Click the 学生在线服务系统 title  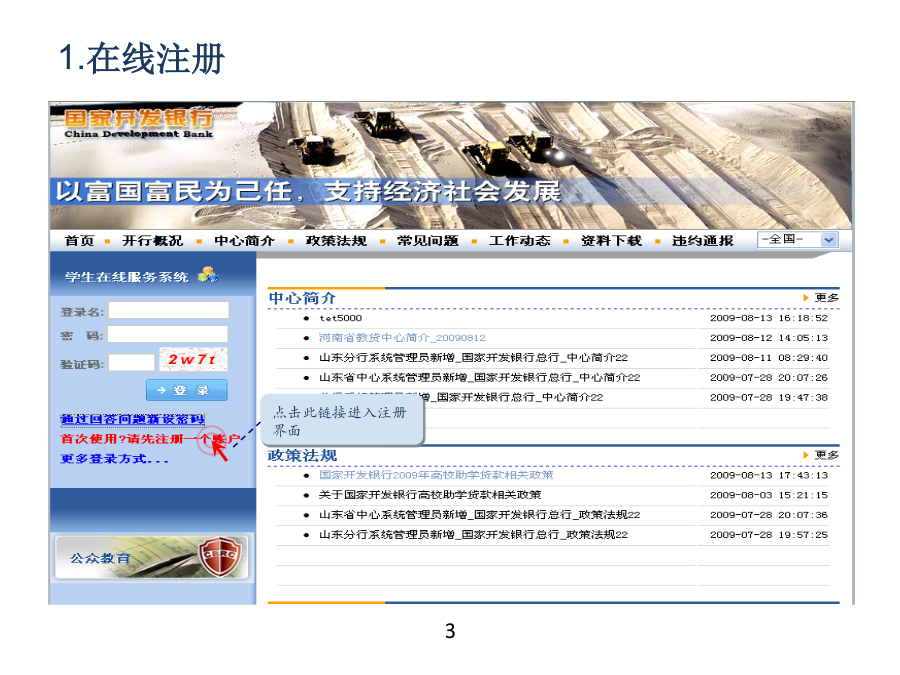point(126,277)
